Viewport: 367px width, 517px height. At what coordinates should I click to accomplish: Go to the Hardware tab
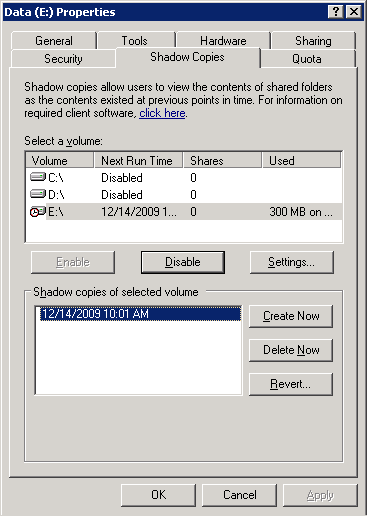(223, 41)
